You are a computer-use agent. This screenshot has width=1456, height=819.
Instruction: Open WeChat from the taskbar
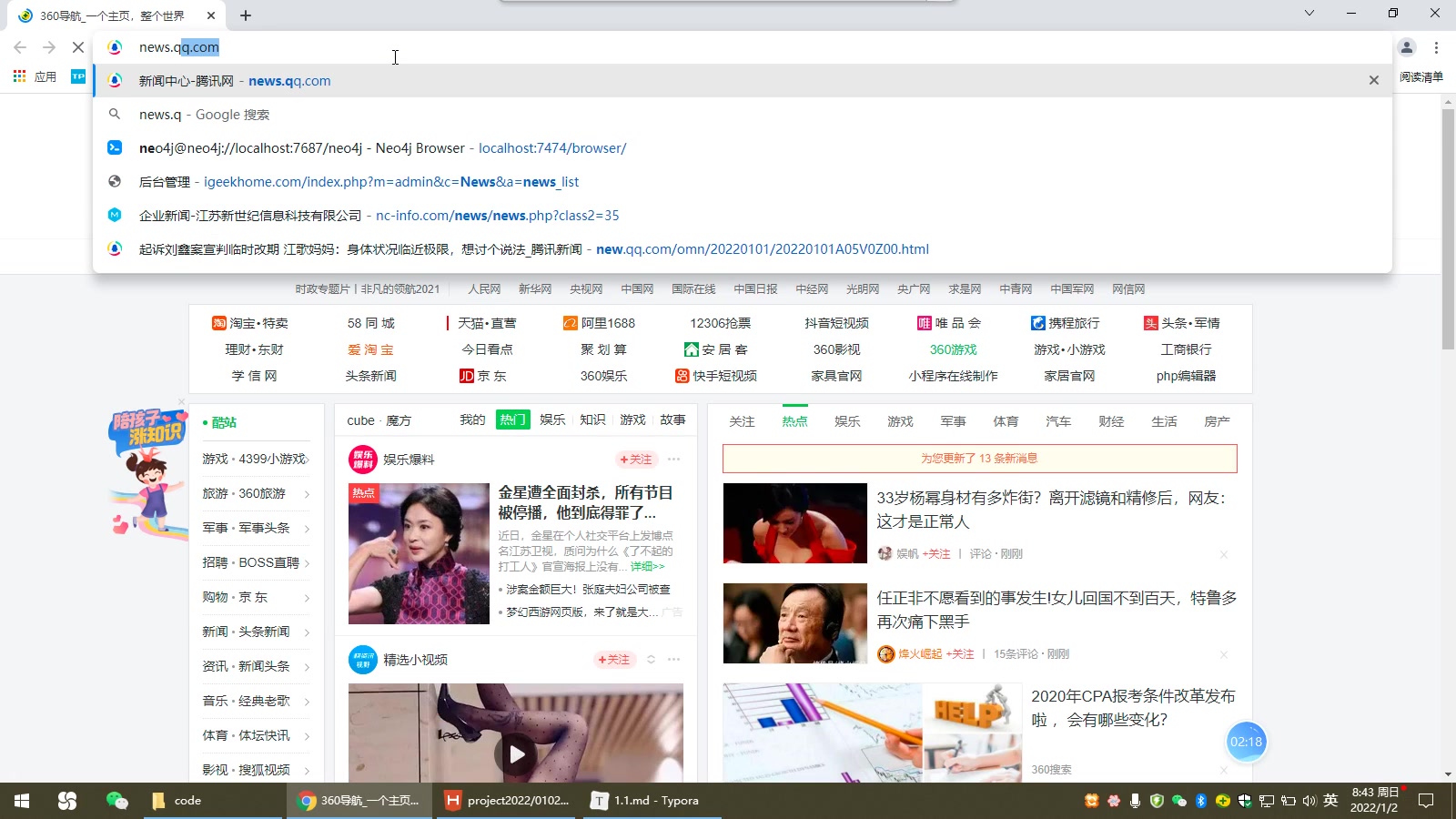[116, 801]
